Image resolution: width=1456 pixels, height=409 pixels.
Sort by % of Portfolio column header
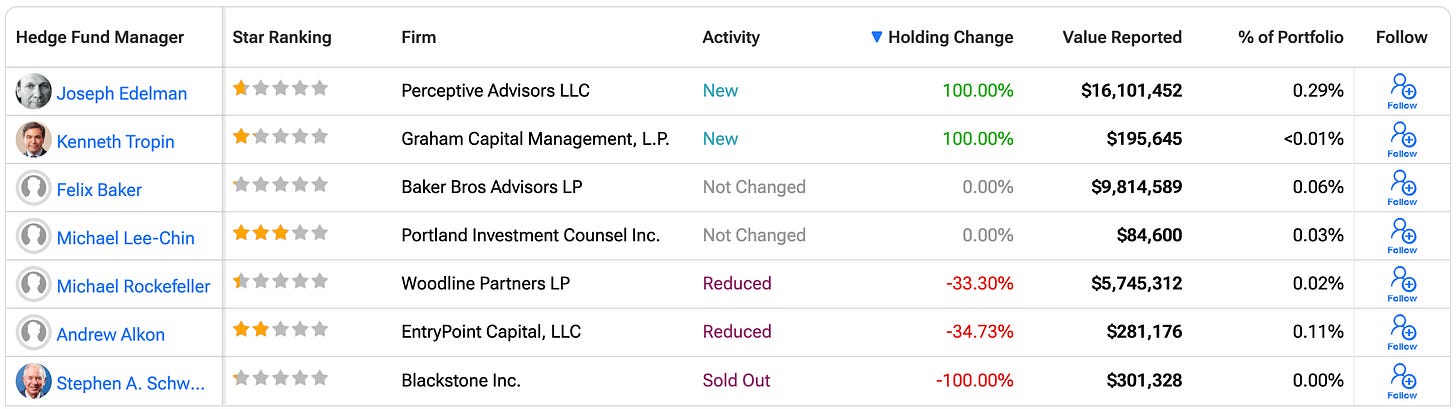(1290, 37)
